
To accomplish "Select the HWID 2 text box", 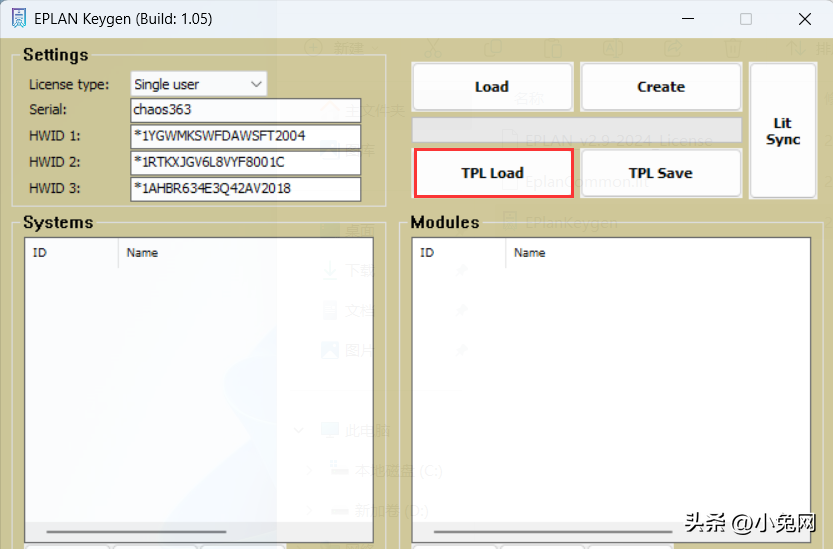I will 245,162.
